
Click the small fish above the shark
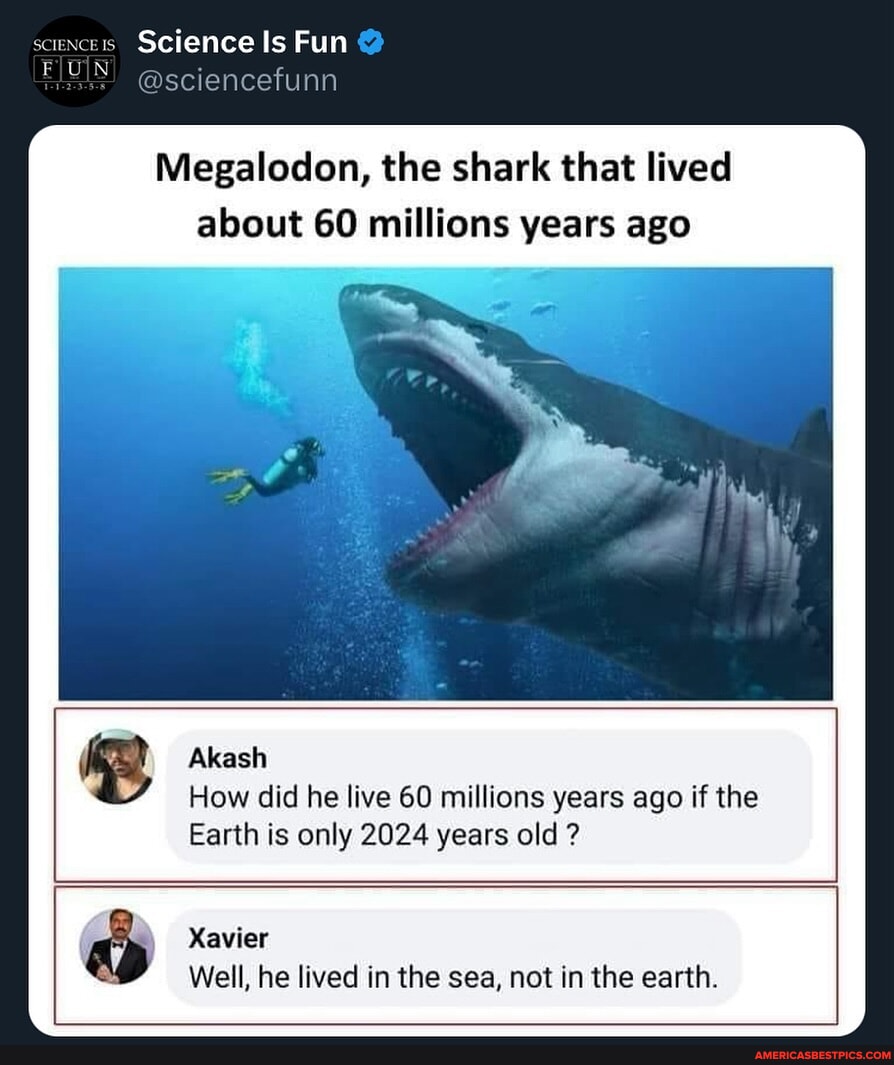(x=543, y=308)
